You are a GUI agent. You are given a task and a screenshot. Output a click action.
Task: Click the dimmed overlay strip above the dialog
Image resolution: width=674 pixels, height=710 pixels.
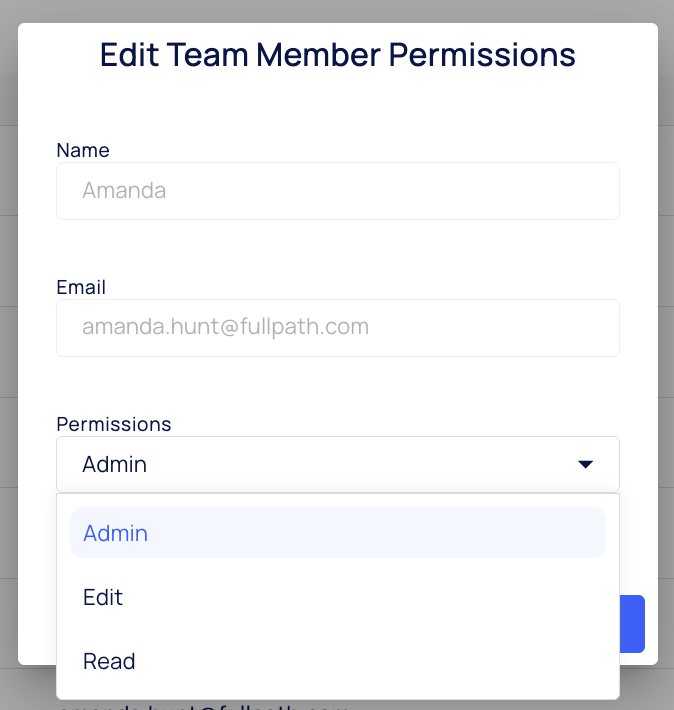point(337,10)
